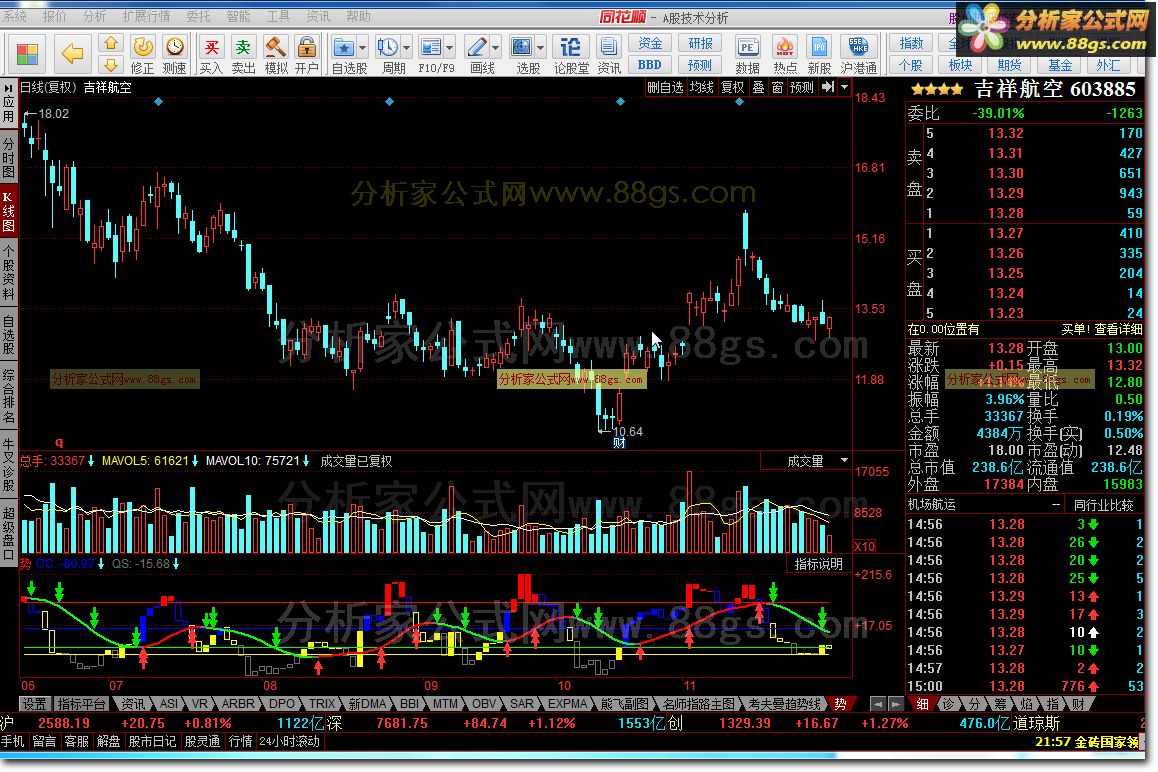
Task: Open the 测速 speed test clock icon
Action: (174, 47)
